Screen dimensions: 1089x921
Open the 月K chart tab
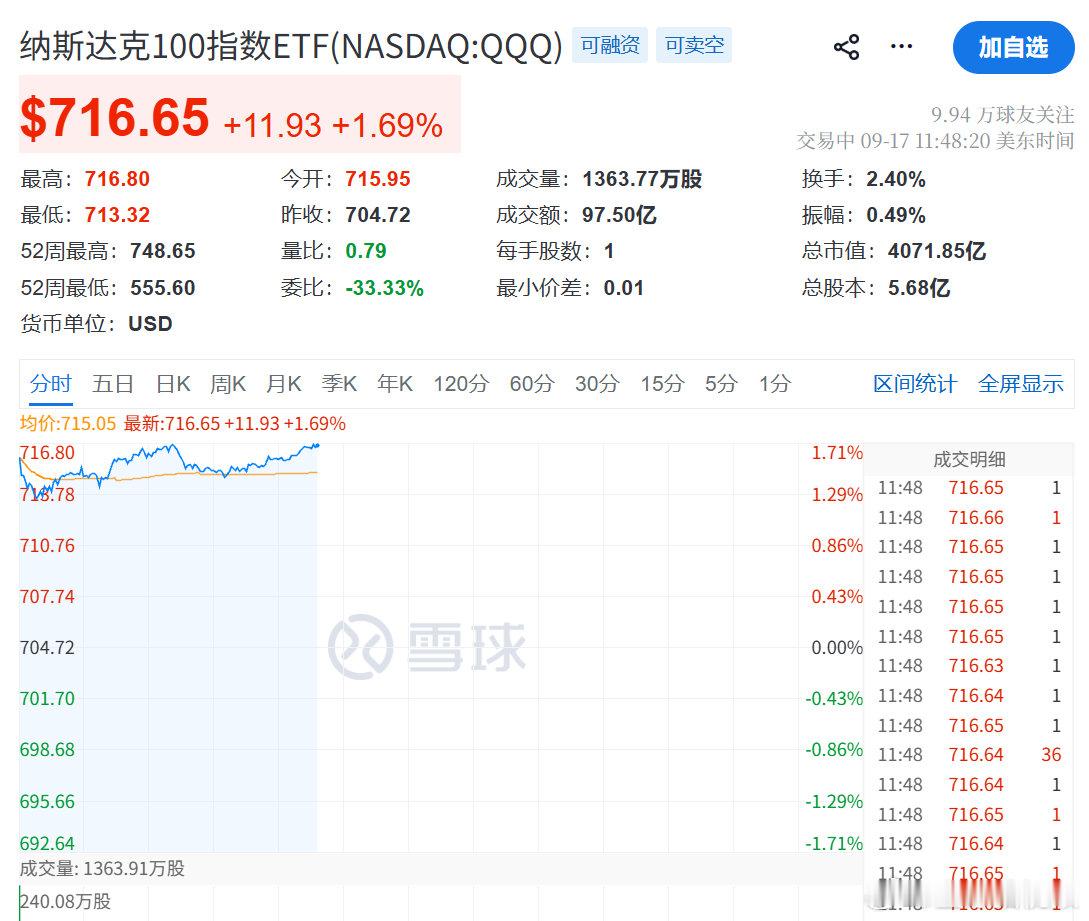coord(283,383)
